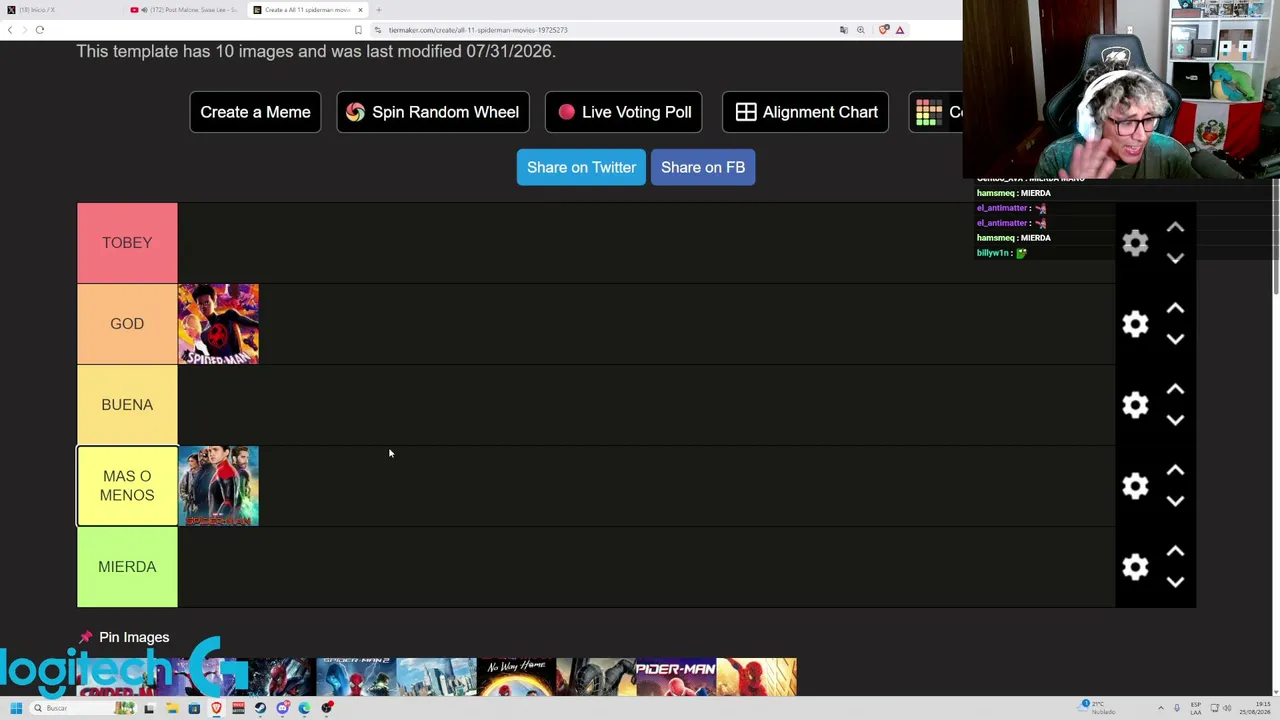Viewport: 1280px width, 720px height.
Task: Open settings gear for the TOBEY tier
Action: tap(1135, 243)
